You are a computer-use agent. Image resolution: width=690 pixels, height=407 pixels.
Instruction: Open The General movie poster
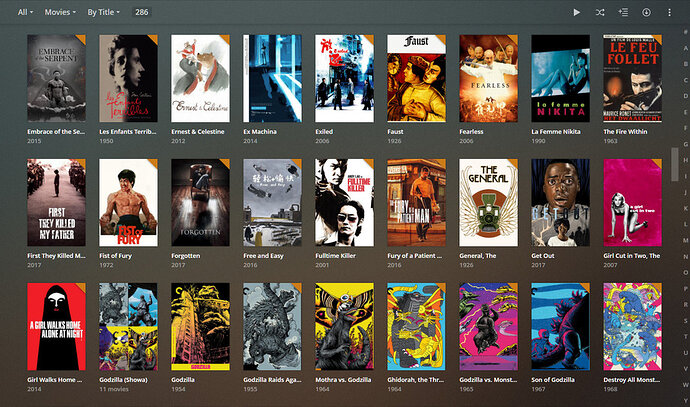(x=488, y=202)
